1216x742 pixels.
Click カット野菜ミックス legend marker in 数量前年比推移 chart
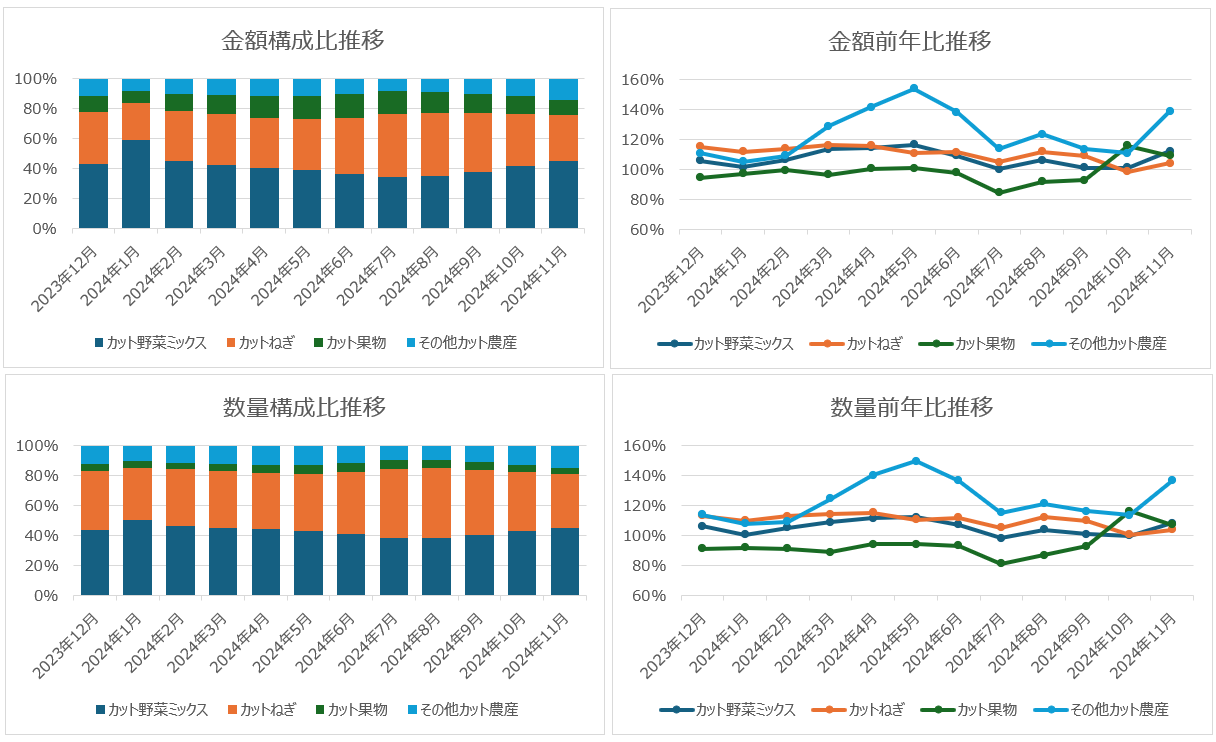click(x=677, y=710)
